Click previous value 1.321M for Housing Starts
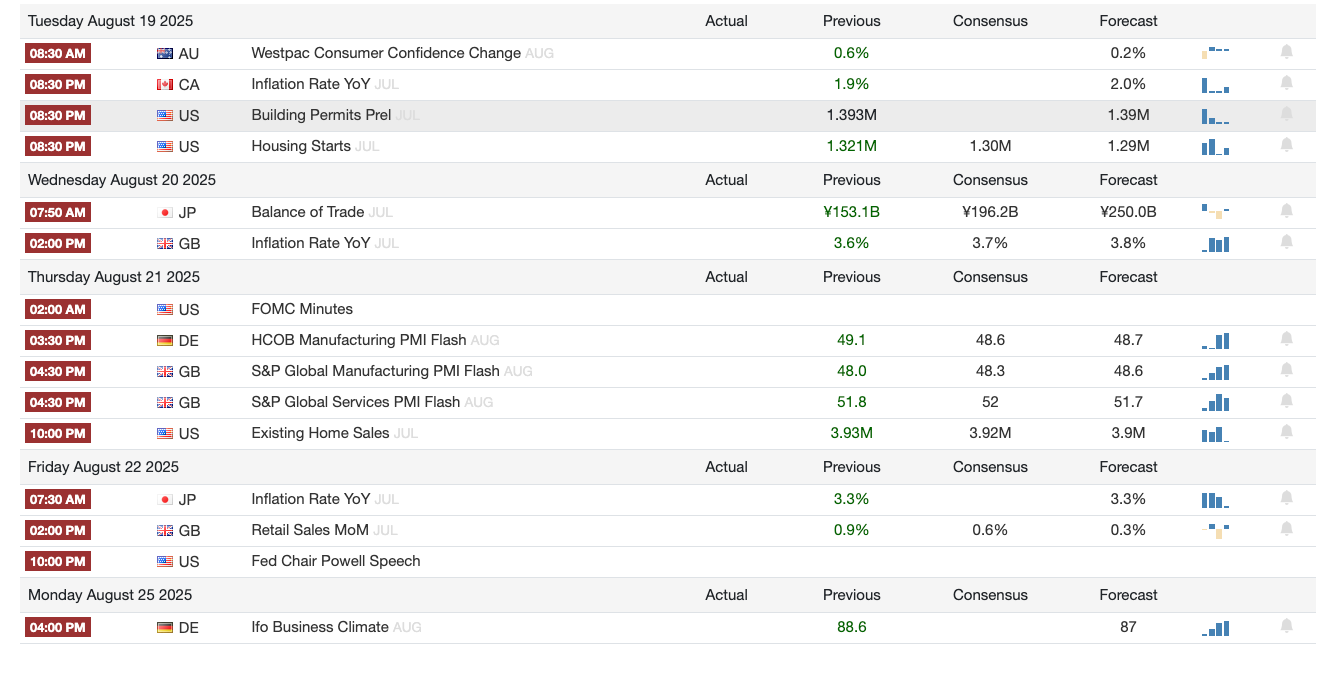This screenshot has height=676, width=1340. [852, 146]
